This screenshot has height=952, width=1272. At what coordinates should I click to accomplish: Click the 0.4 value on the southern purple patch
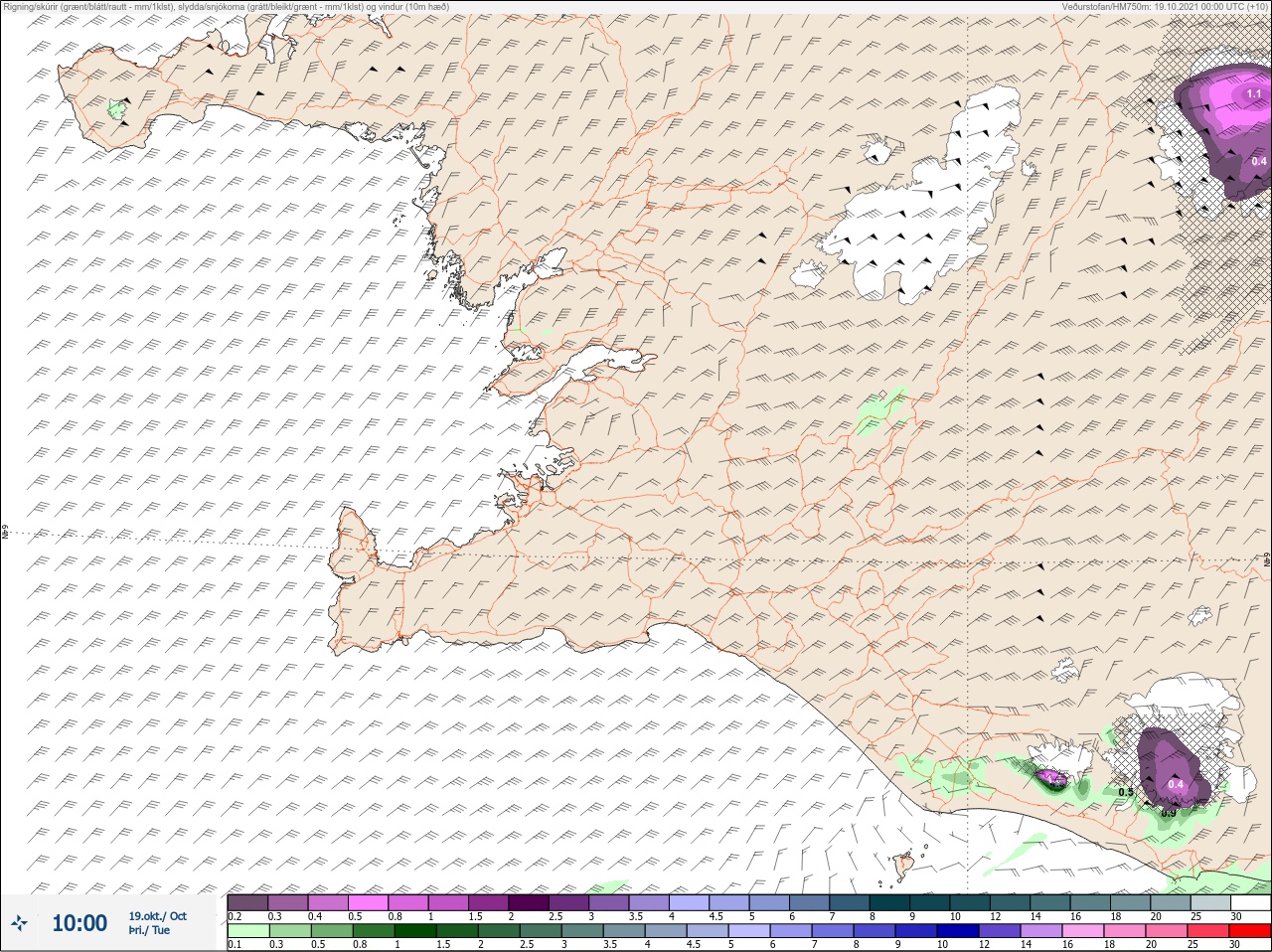click(1176, 784)
